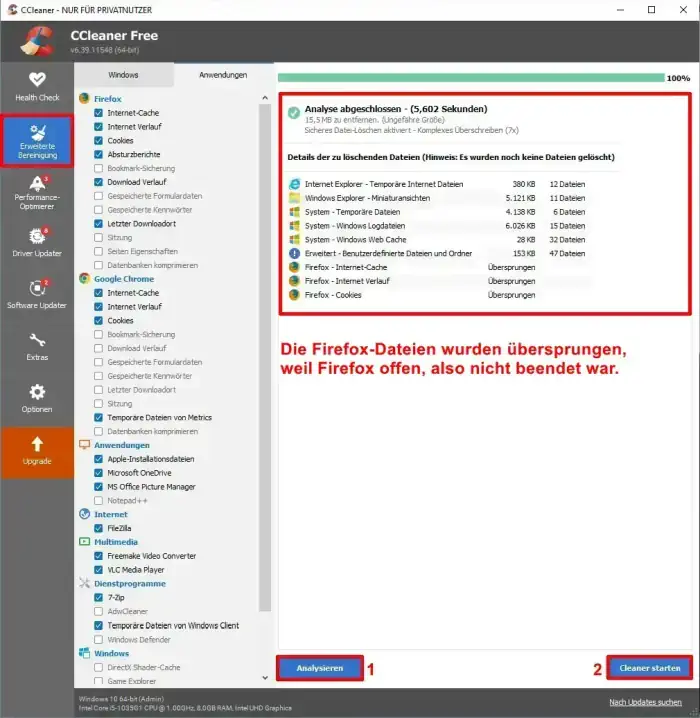Click the Cleaner starten button
Viewport: 700px width, 718px height.
pyautogui.click(x=650, y=668)
